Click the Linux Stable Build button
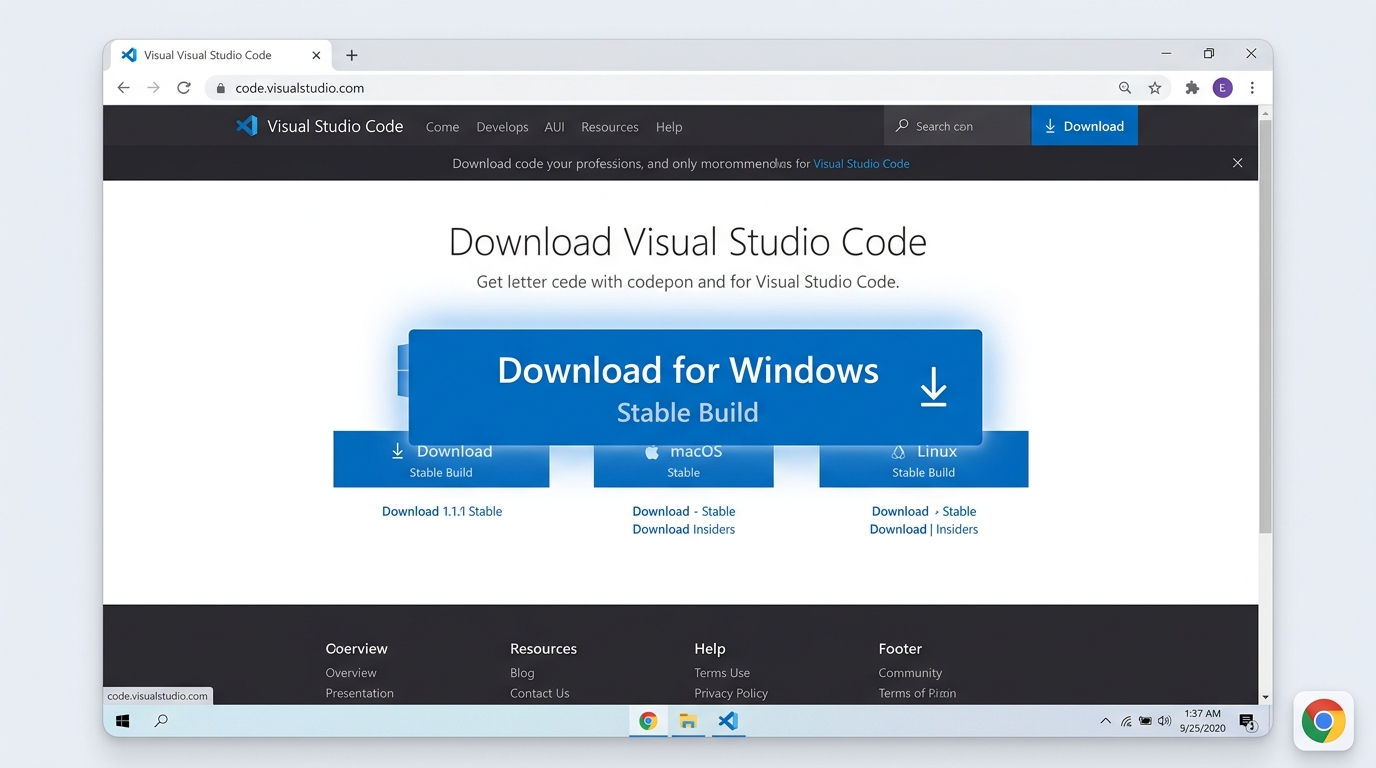Image resolution: width=1376 pixels, height=768 pixels. pyautogui.click(x=923, y=461)
